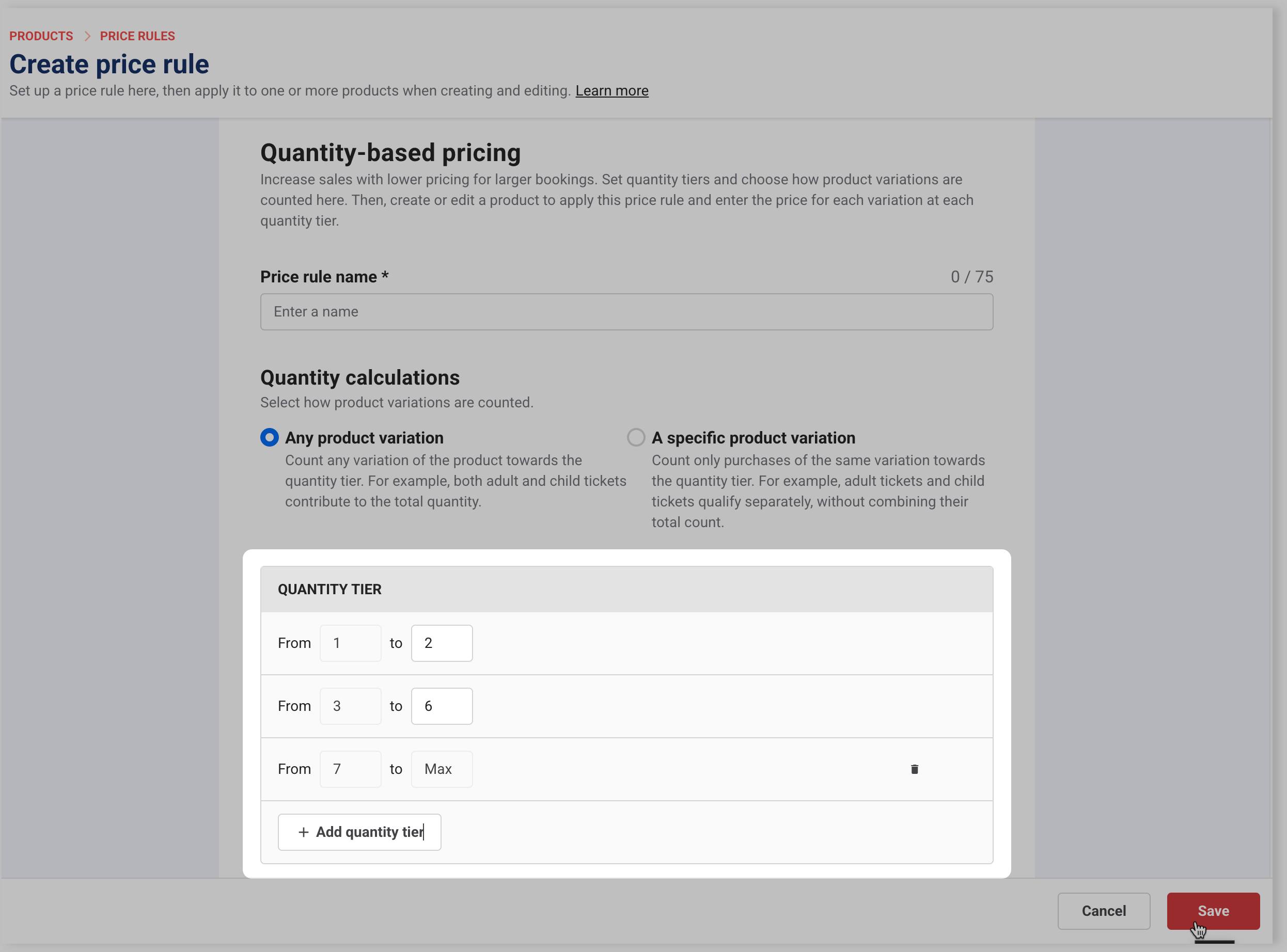
Task: Go to PRICE RULES breadcrumb
Action: 137,36
